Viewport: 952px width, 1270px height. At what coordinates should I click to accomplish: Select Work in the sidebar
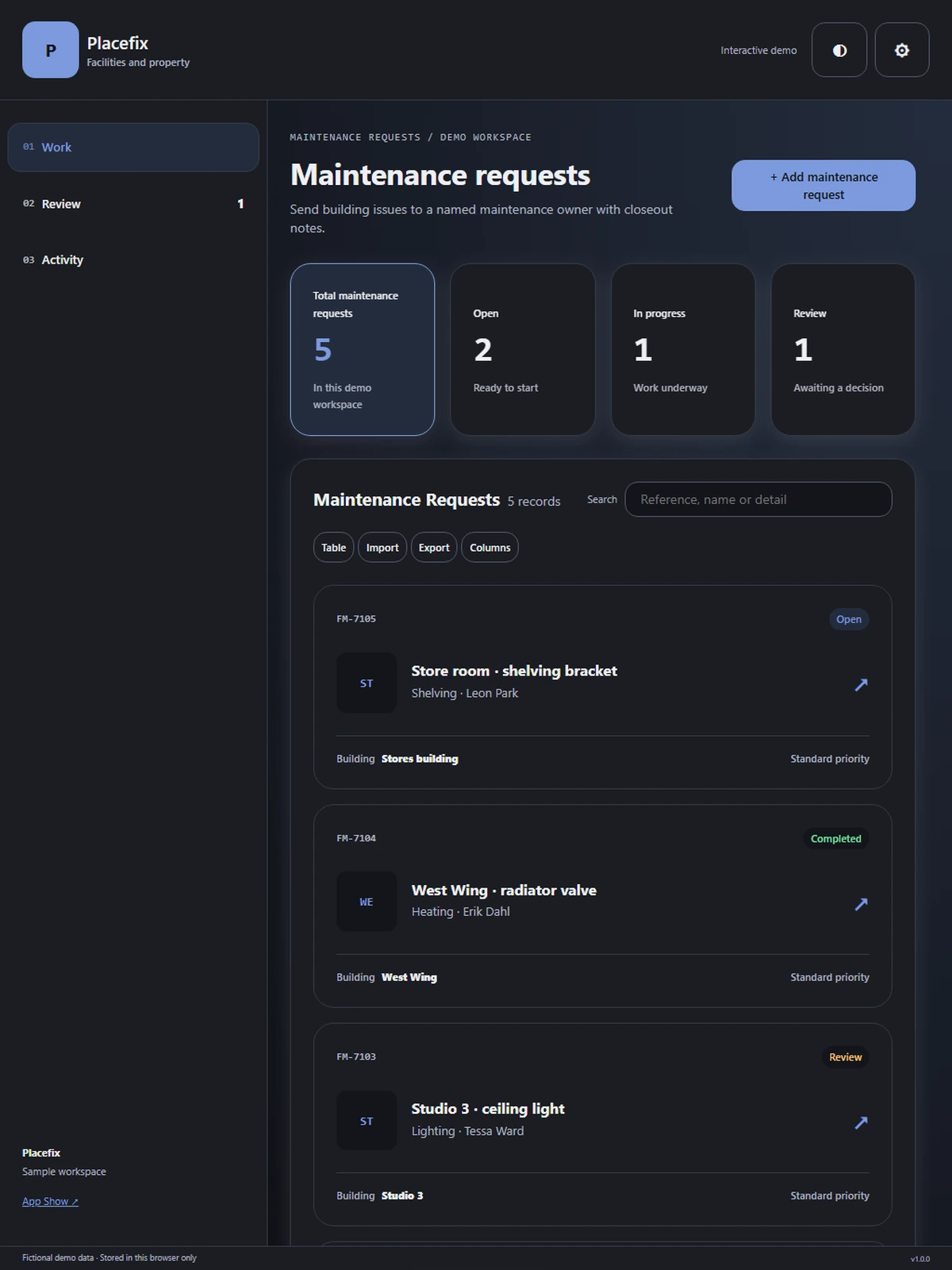pyautogui.click(x=133, y=147)
